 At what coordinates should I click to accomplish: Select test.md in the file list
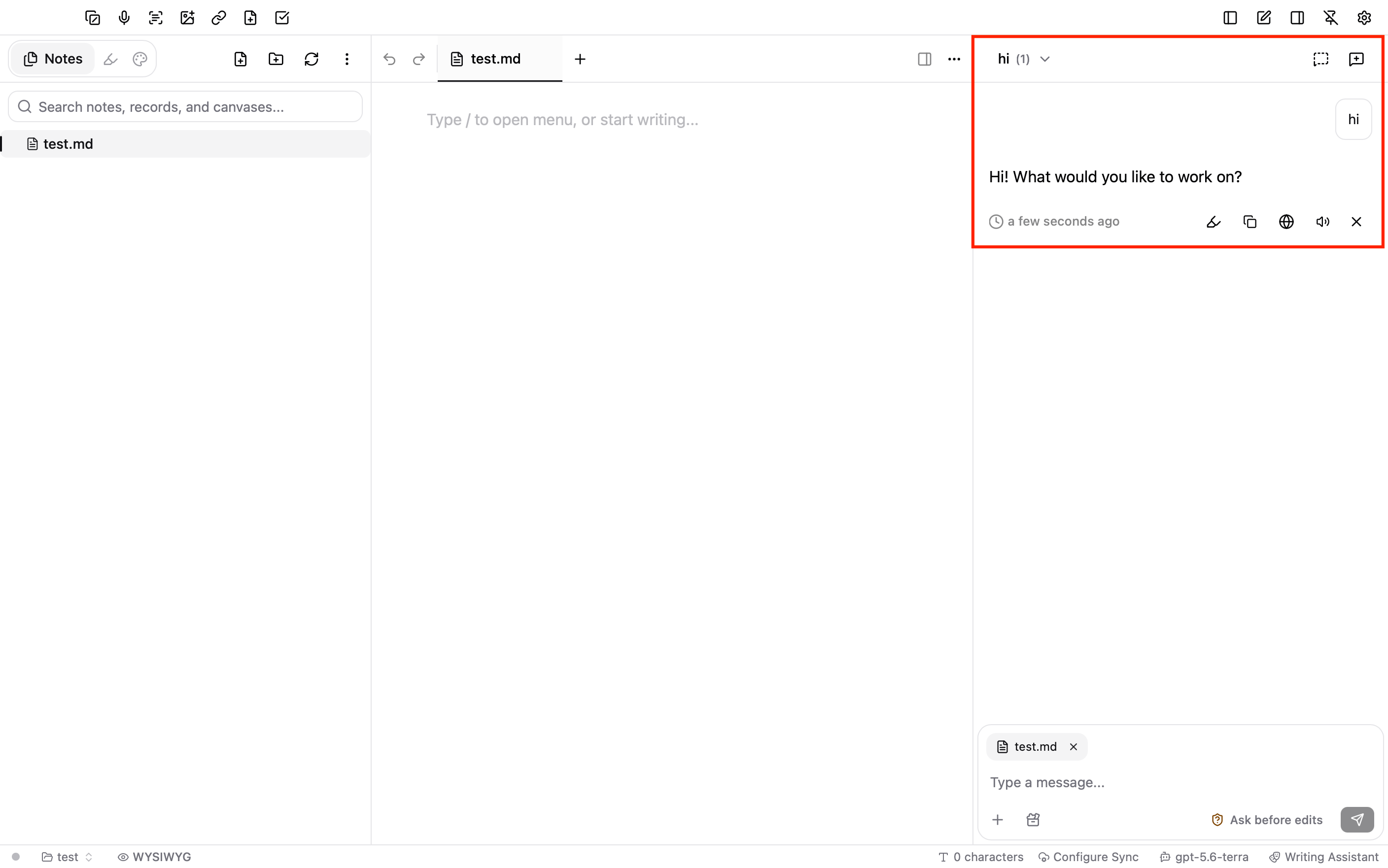coord(185,144)
